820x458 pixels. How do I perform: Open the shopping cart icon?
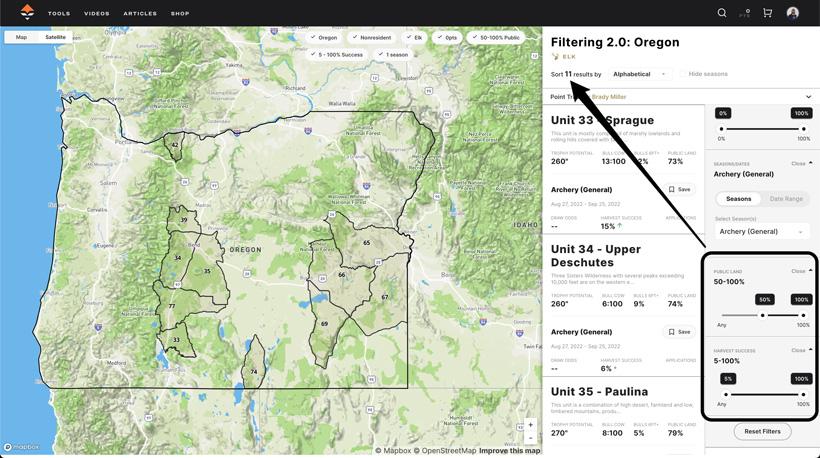[x=767, y=13]
